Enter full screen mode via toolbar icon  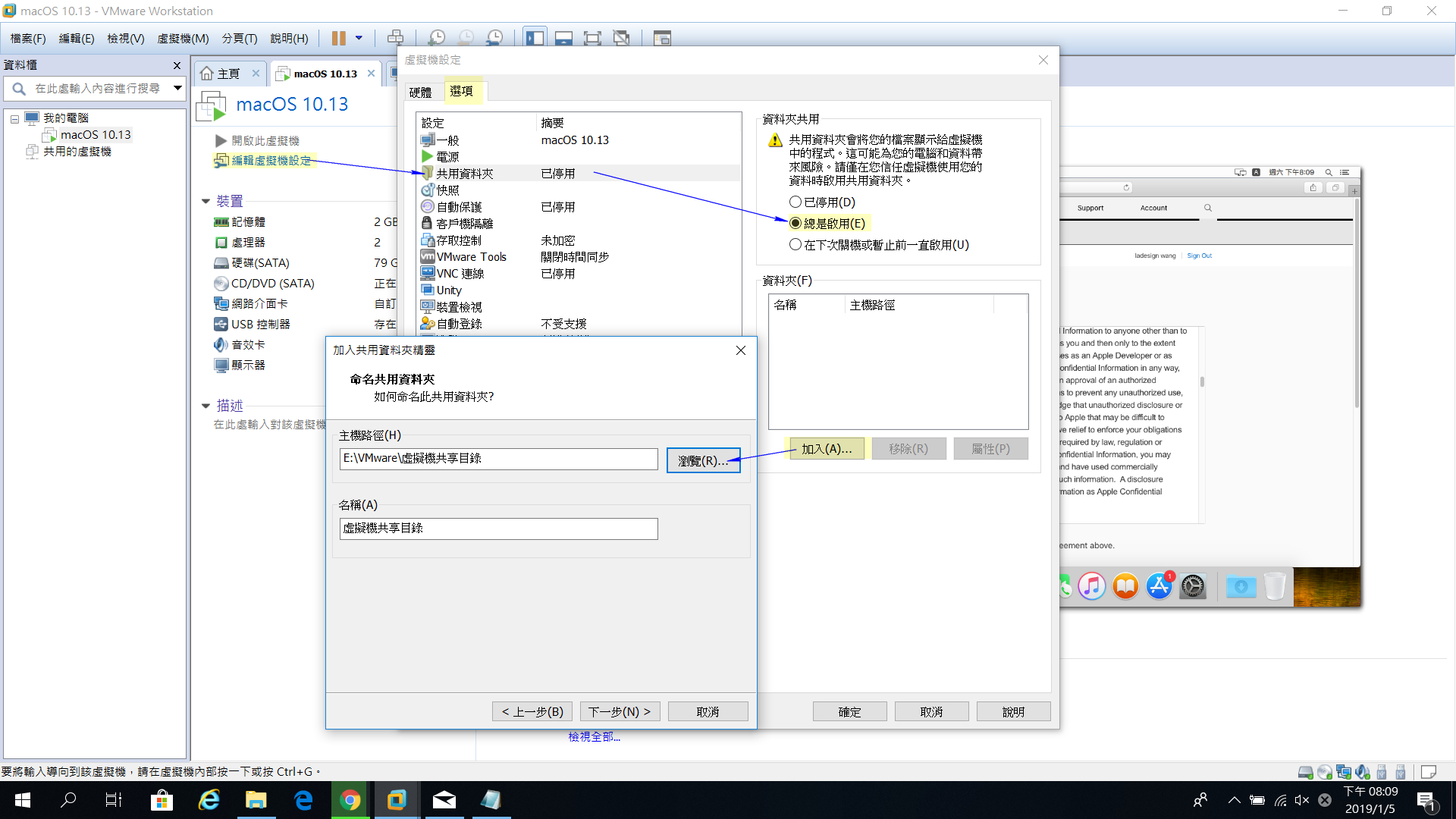point(592,37)
